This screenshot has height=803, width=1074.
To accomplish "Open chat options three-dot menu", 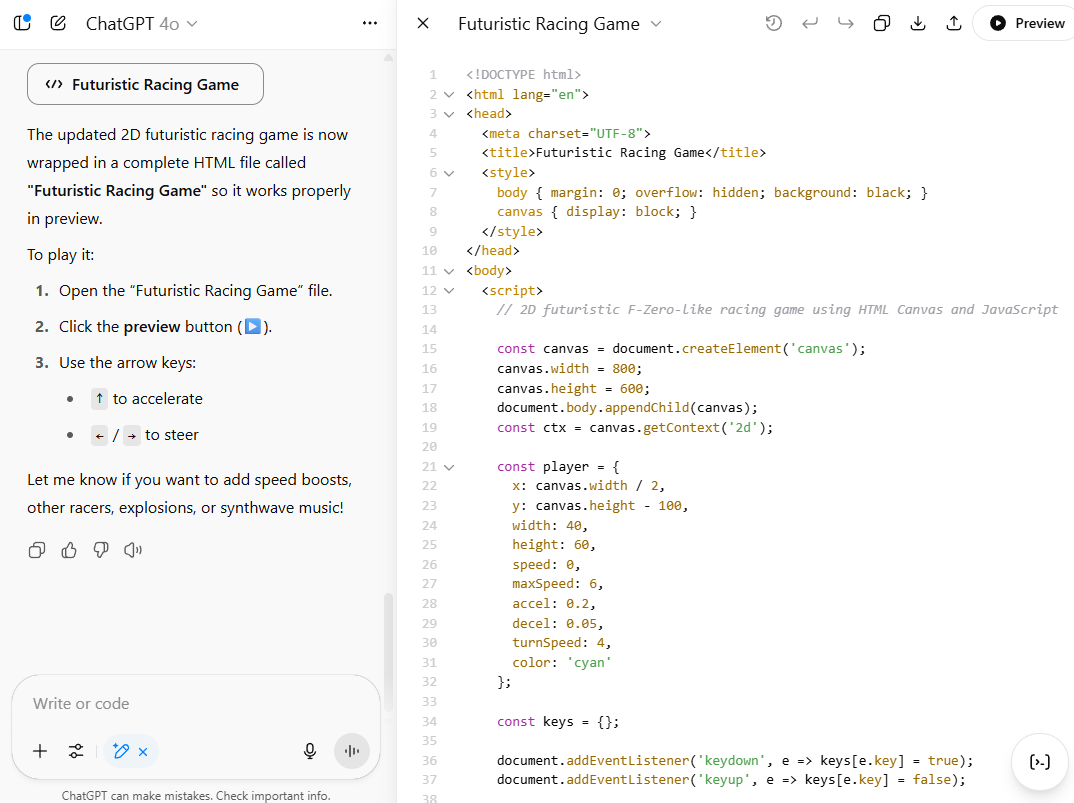I will [x=370, y=23].
